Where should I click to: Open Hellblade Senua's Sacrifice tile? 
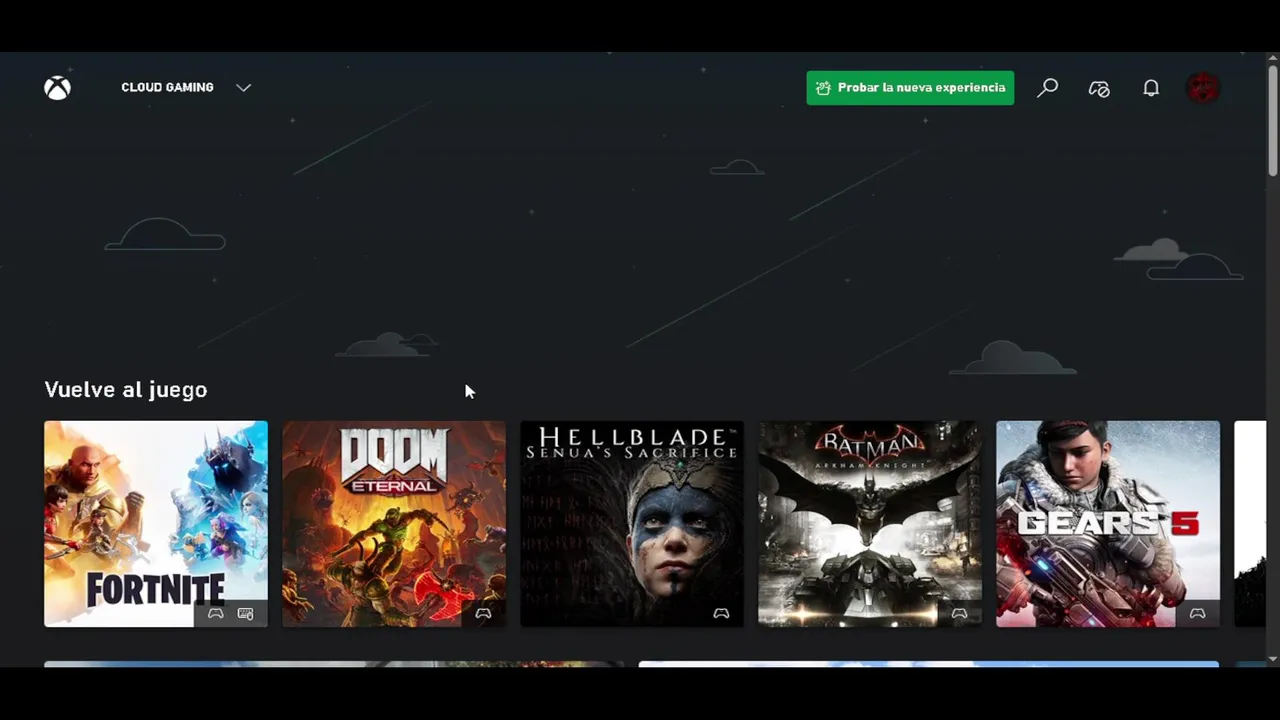[x=632, y=524]
